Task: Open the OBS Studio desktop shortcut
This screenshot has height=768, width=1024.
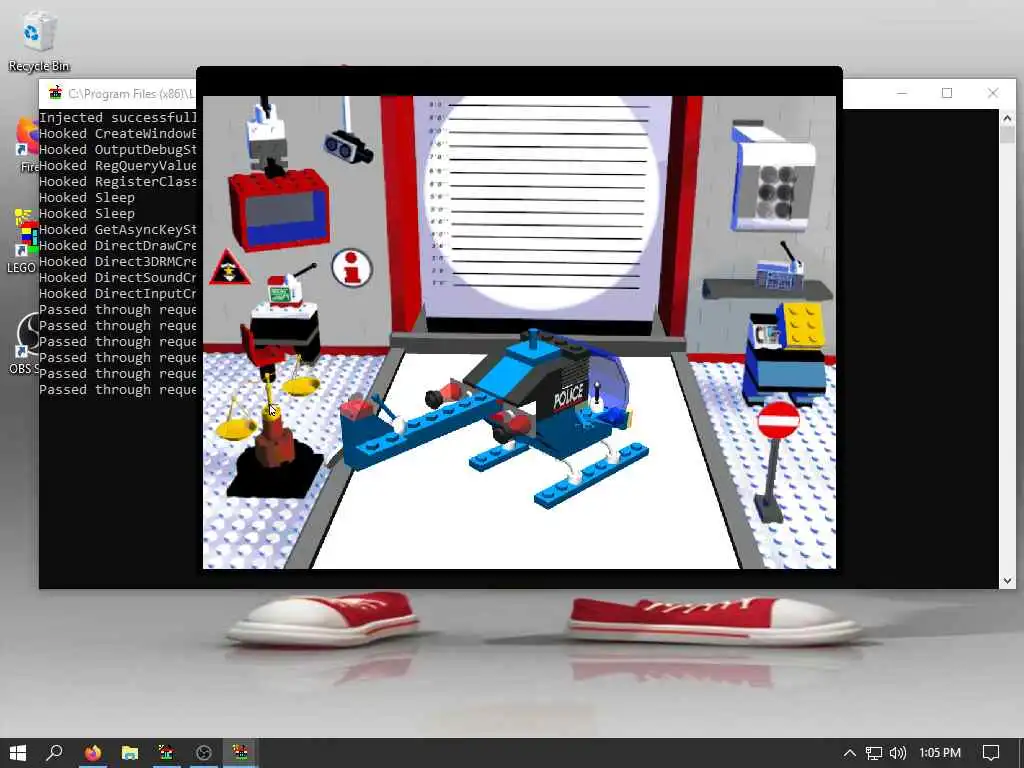Action: (25, 344)
